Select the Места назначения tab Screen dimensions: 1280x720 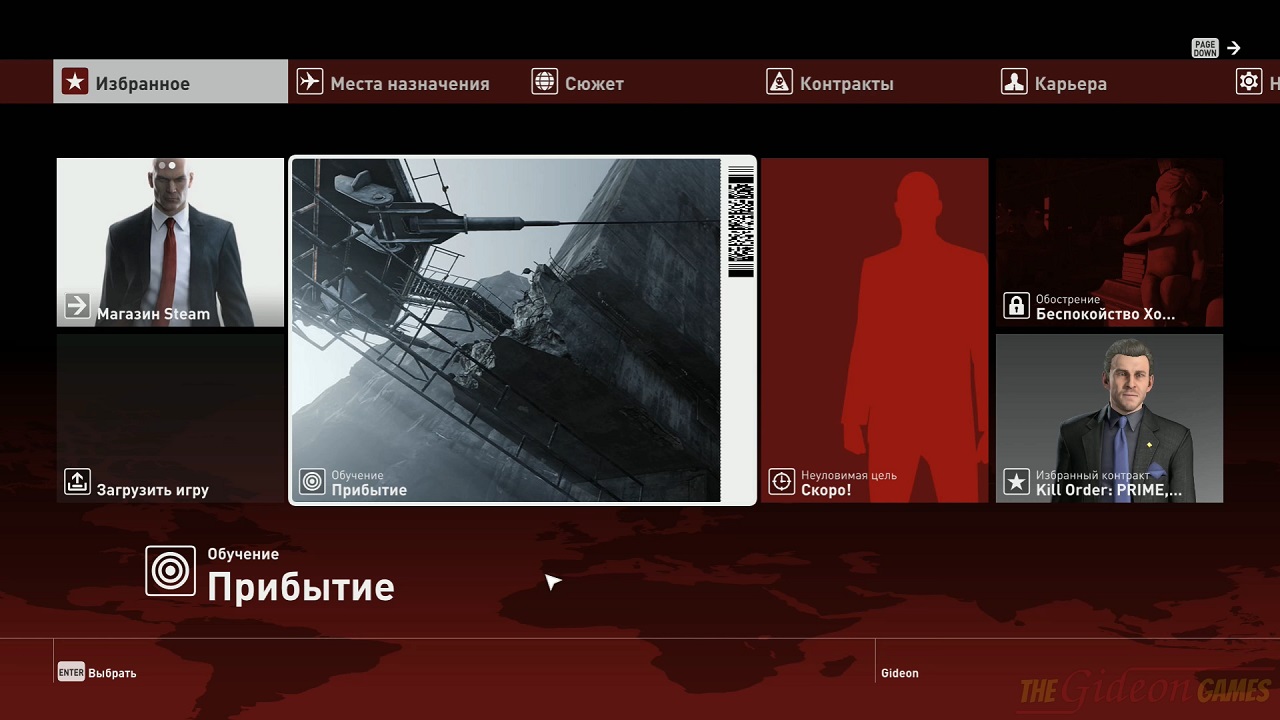click(410, 84)
